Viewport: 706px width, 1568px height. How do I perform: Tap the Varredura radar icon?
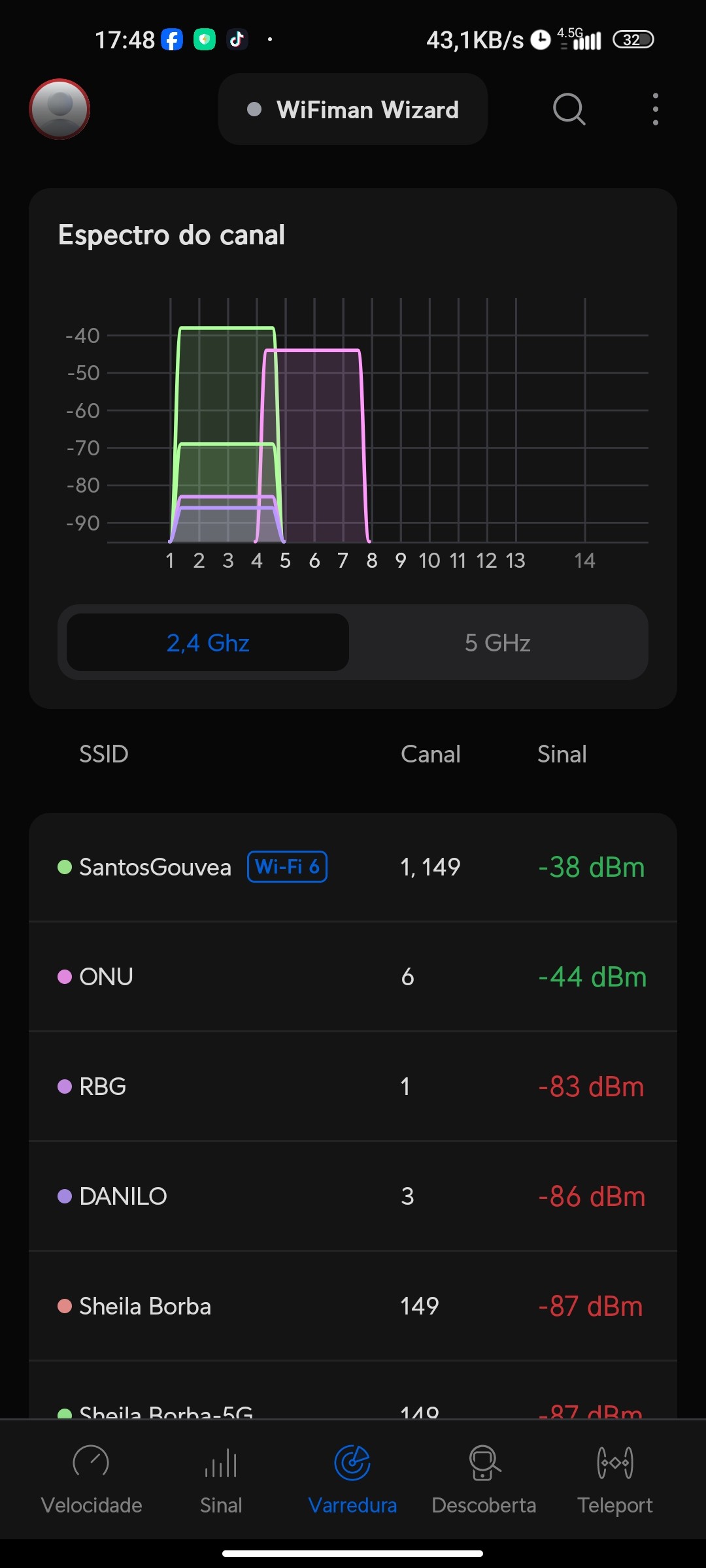[352, 1462]
